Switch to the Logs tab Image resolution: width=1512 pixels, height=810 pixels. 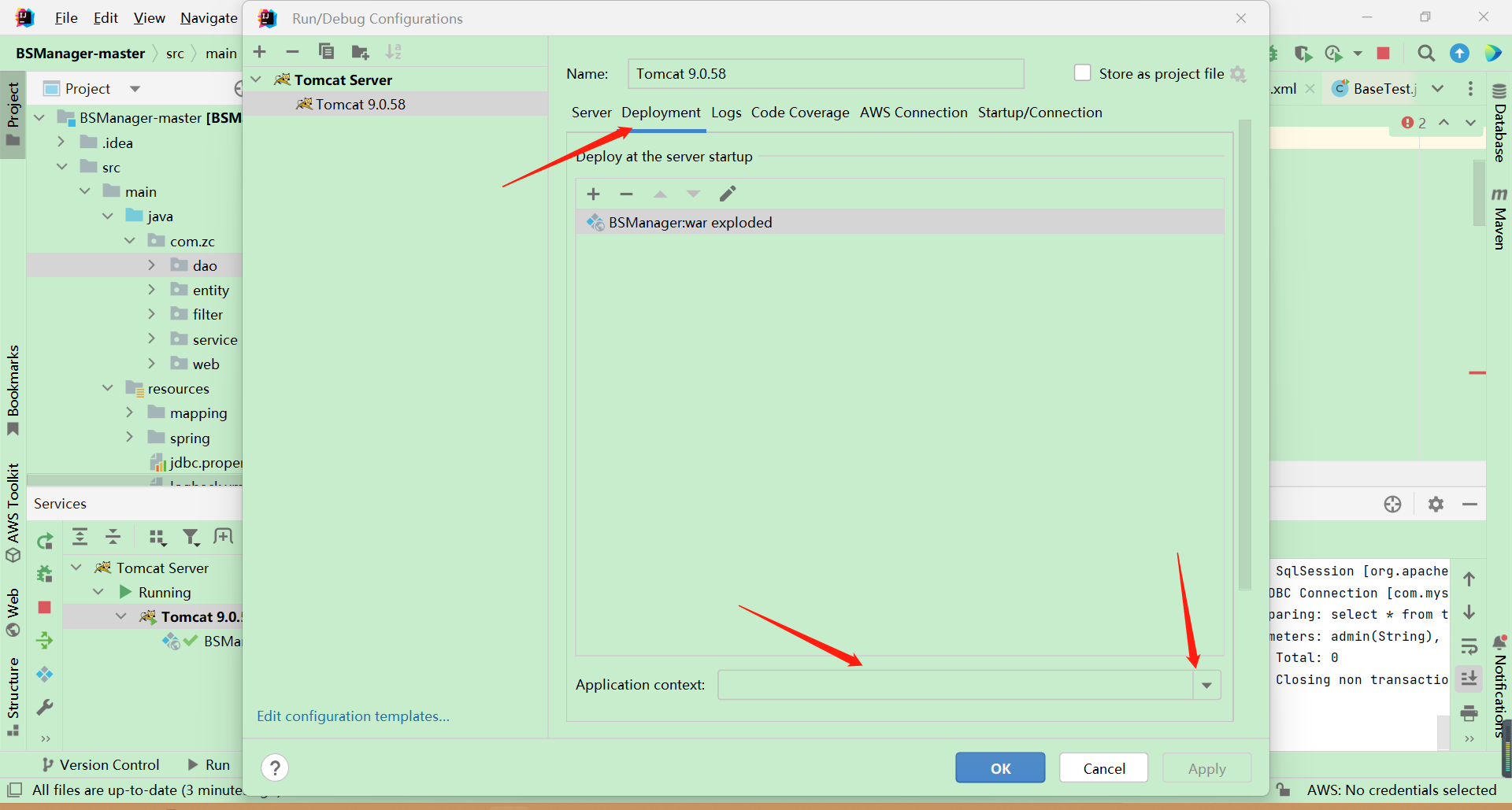(726, 113)
